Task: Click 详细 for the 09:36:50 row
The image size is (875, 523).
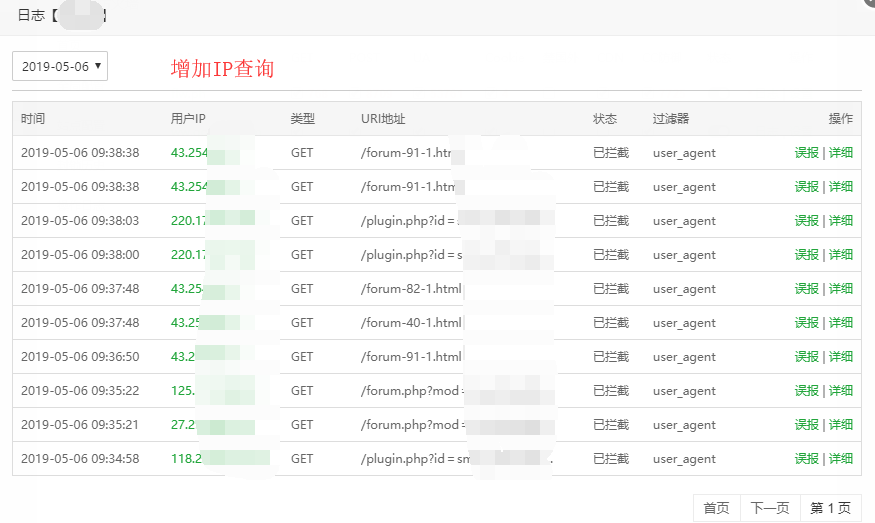Action: coord(840,357)
